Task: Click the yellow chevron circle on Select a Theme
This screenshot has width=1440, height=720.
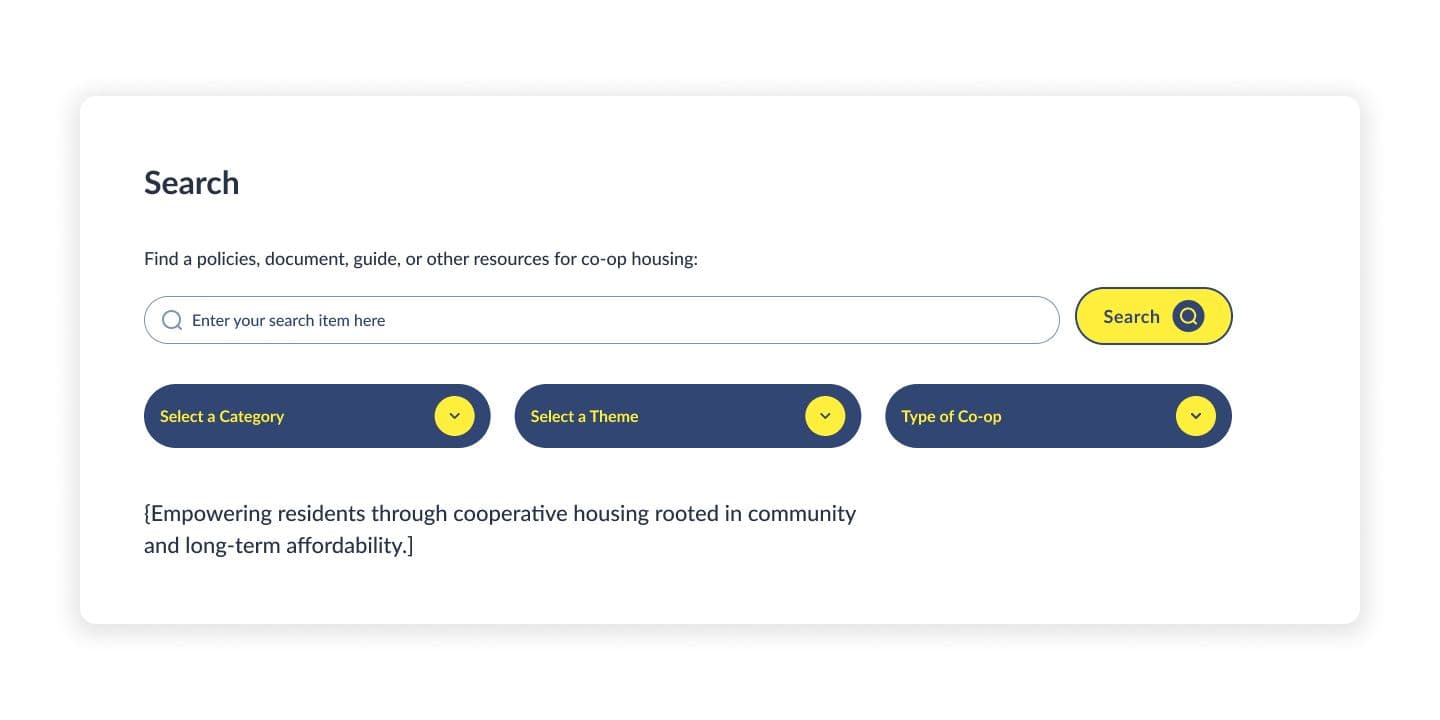Action: pyautogui.click(x=825, y=416)
